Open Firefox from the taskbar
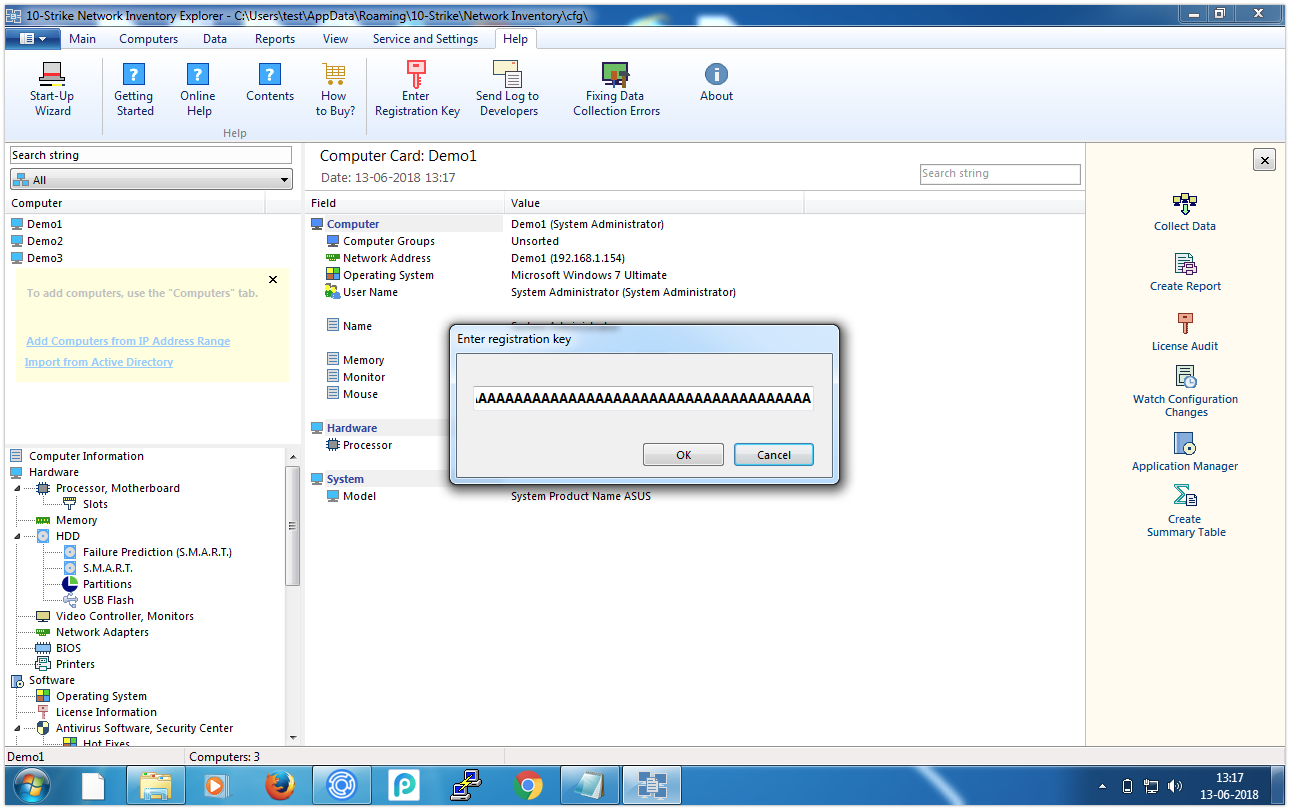Screen dimensions: 1290x810 [280, 787]
